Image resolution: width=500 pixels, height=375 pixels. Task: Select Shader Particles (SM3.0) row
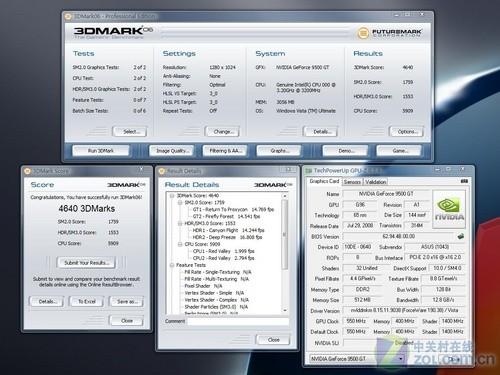[x=216, y=307]
